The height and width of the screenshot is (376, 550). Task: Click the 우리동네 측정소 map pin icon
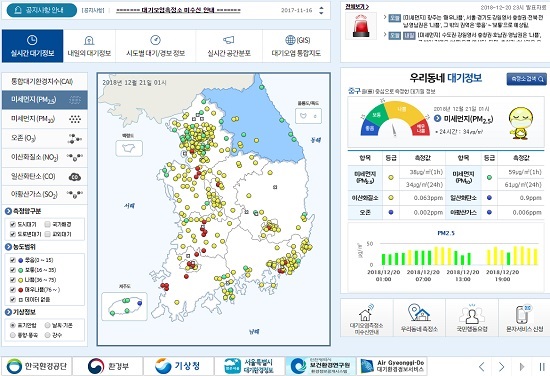tap(419, 313)
